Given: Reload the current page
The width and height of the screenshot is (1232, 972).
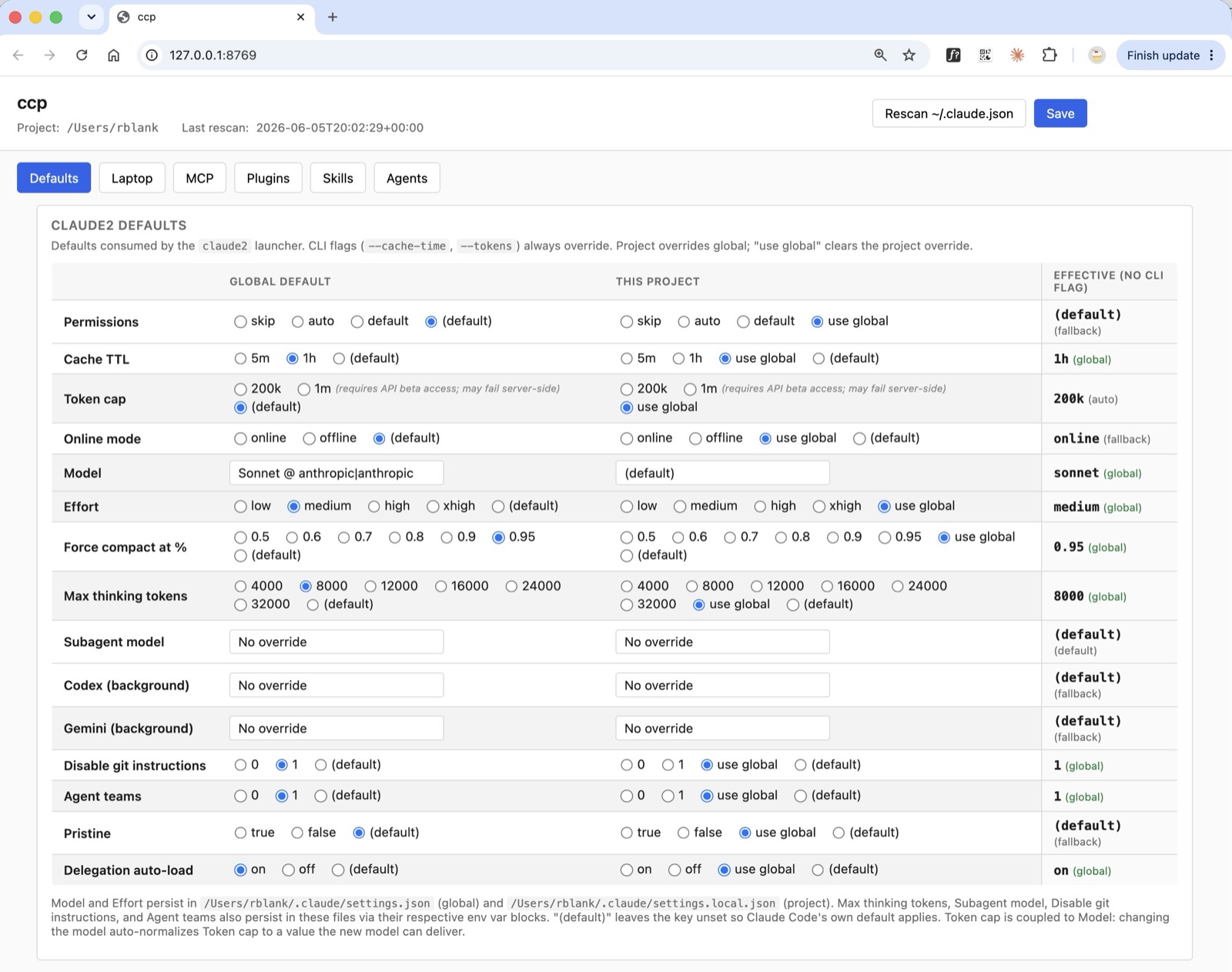Looking at the screenshot, I should click(x=82, y=55).
